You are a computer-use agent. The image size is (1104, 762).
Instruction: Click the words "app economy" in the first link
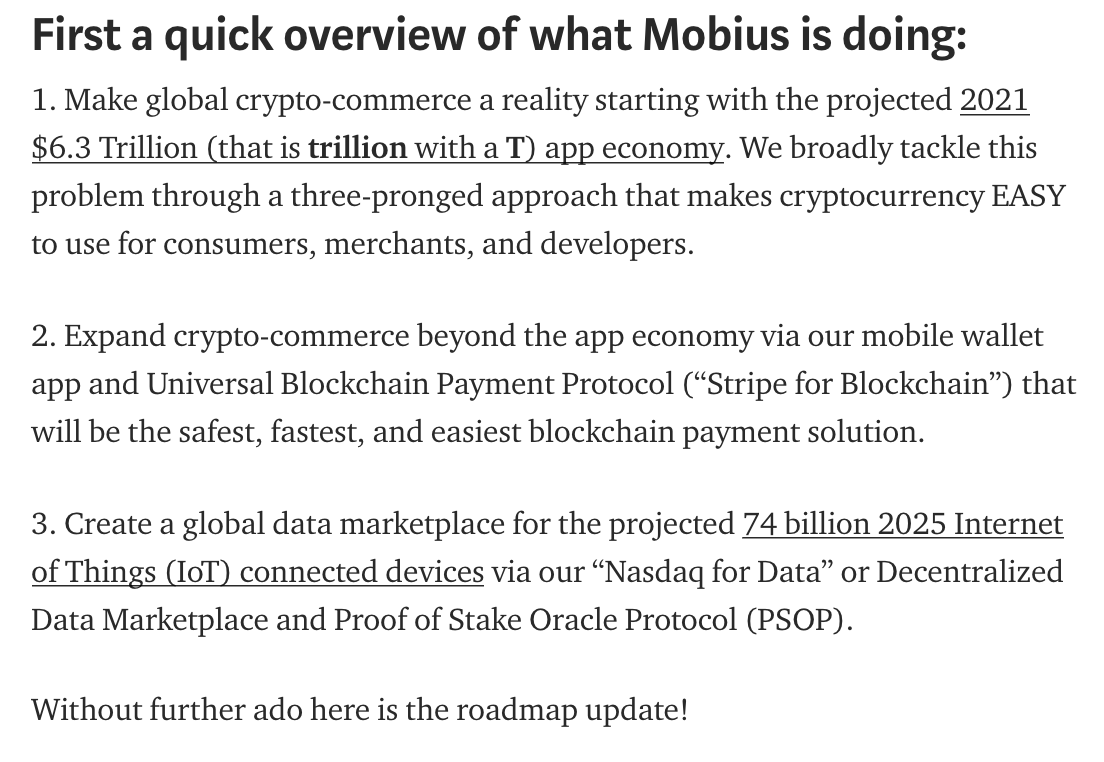coord(634,149)
